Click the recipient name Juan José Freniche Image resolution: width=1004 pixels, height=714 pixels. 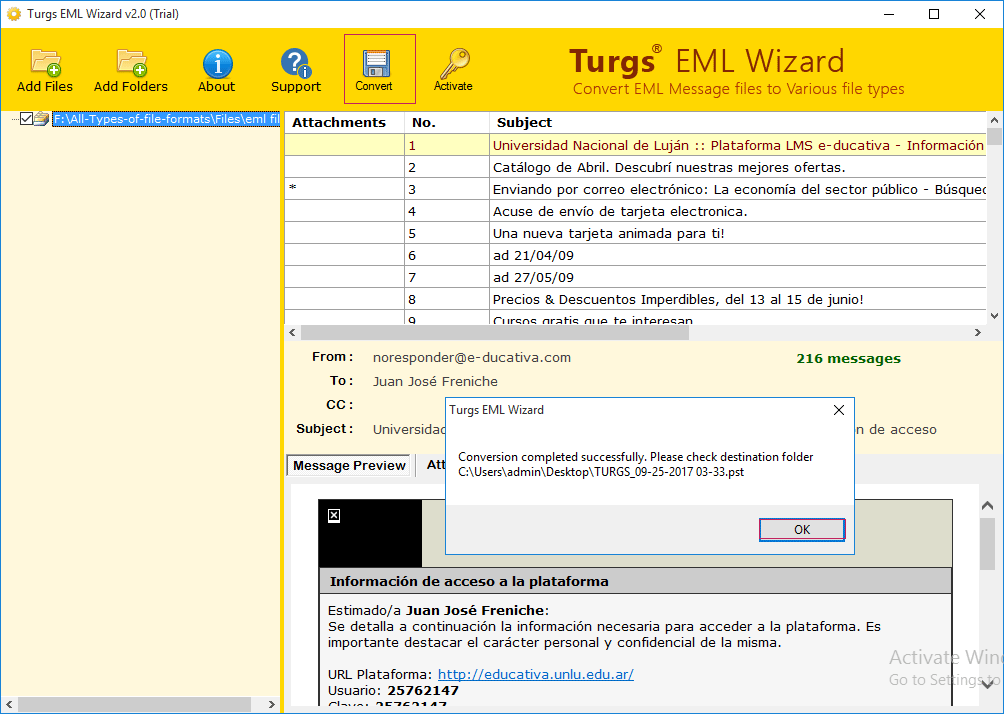click(x=435, y=382)
